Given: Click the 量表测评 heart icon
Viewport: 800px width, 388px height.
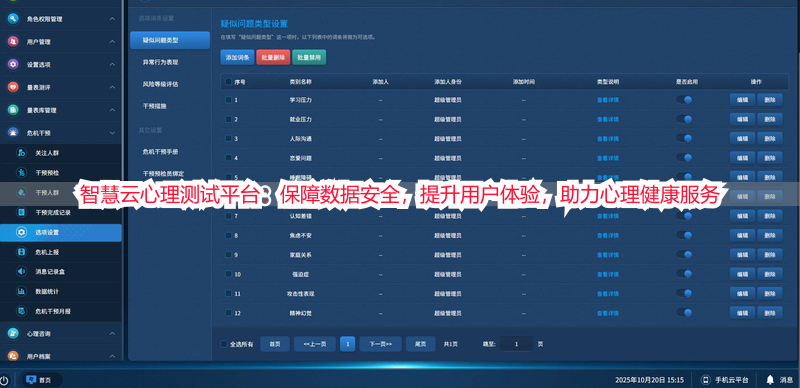Looking at the screenshot, I should pos(13,87).
